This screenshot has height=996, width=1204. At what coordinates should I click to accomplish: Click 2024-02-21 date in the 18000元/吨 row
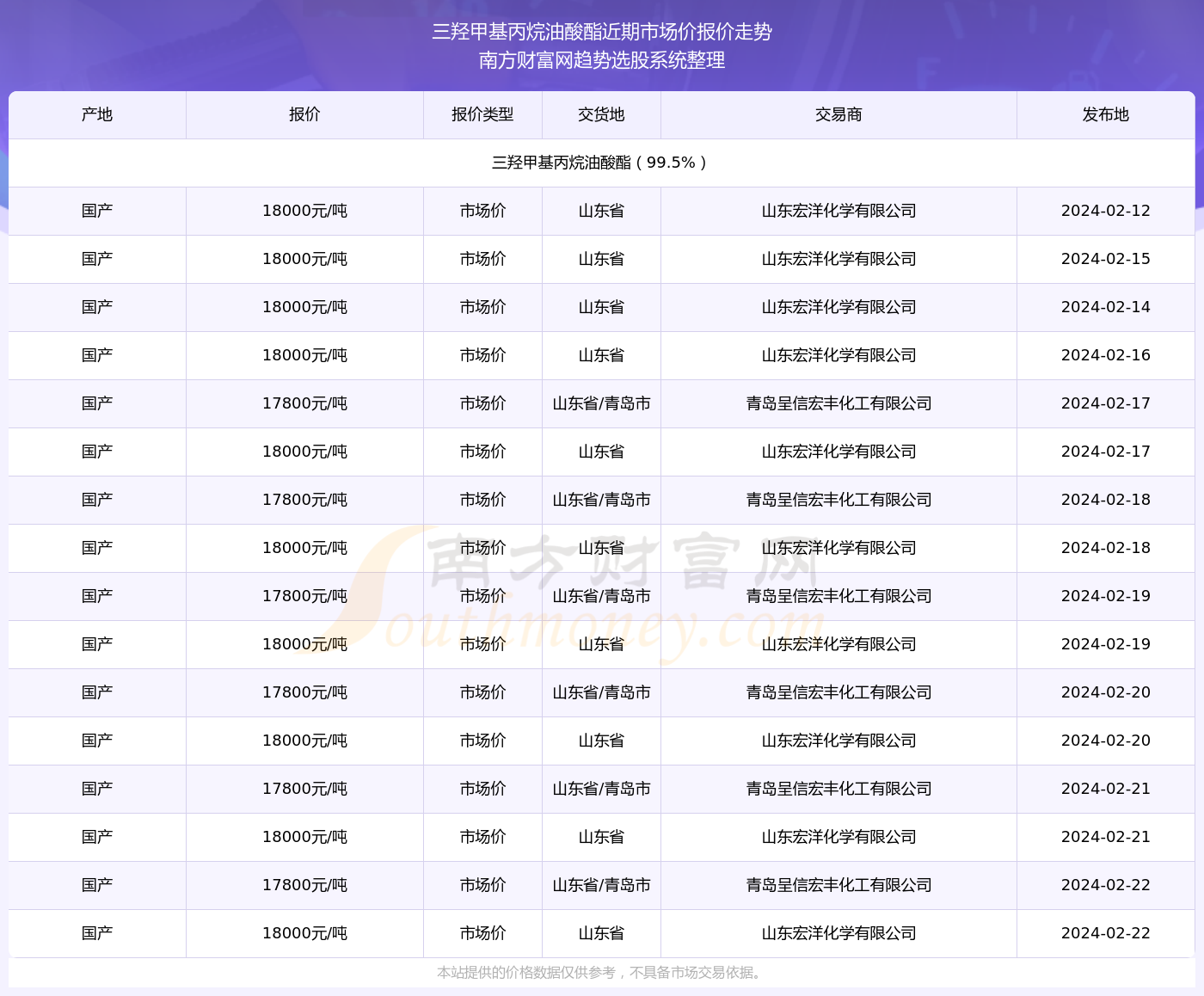[x=1105, y=837]
